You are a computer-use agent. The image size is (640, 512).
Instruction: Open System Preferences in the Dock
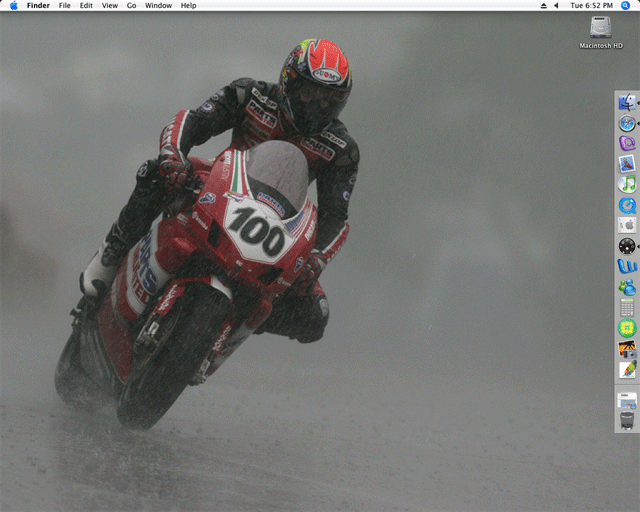point(627,225)
